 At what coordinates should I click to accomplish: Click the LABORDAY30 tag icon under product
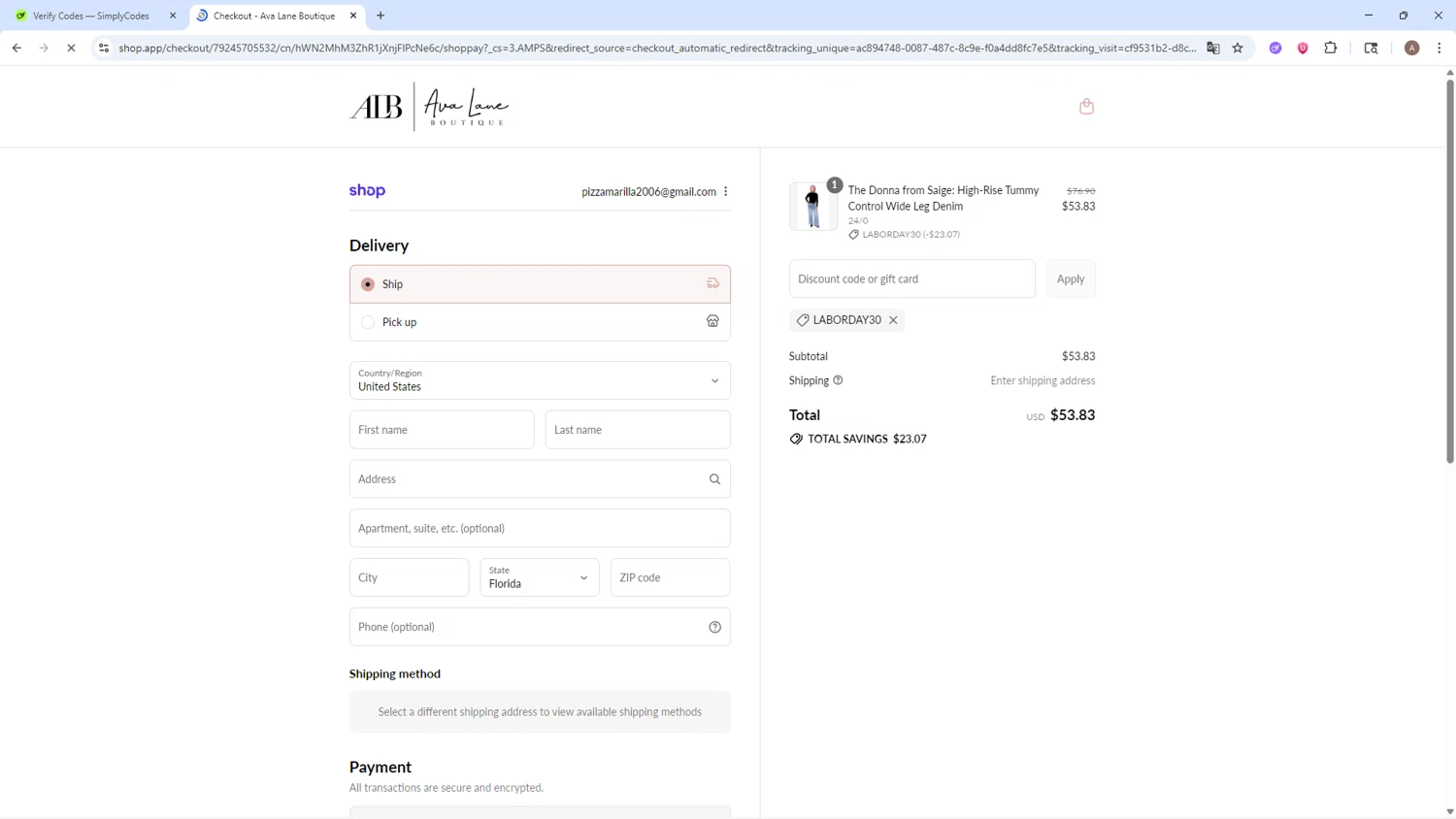point(854,235)
